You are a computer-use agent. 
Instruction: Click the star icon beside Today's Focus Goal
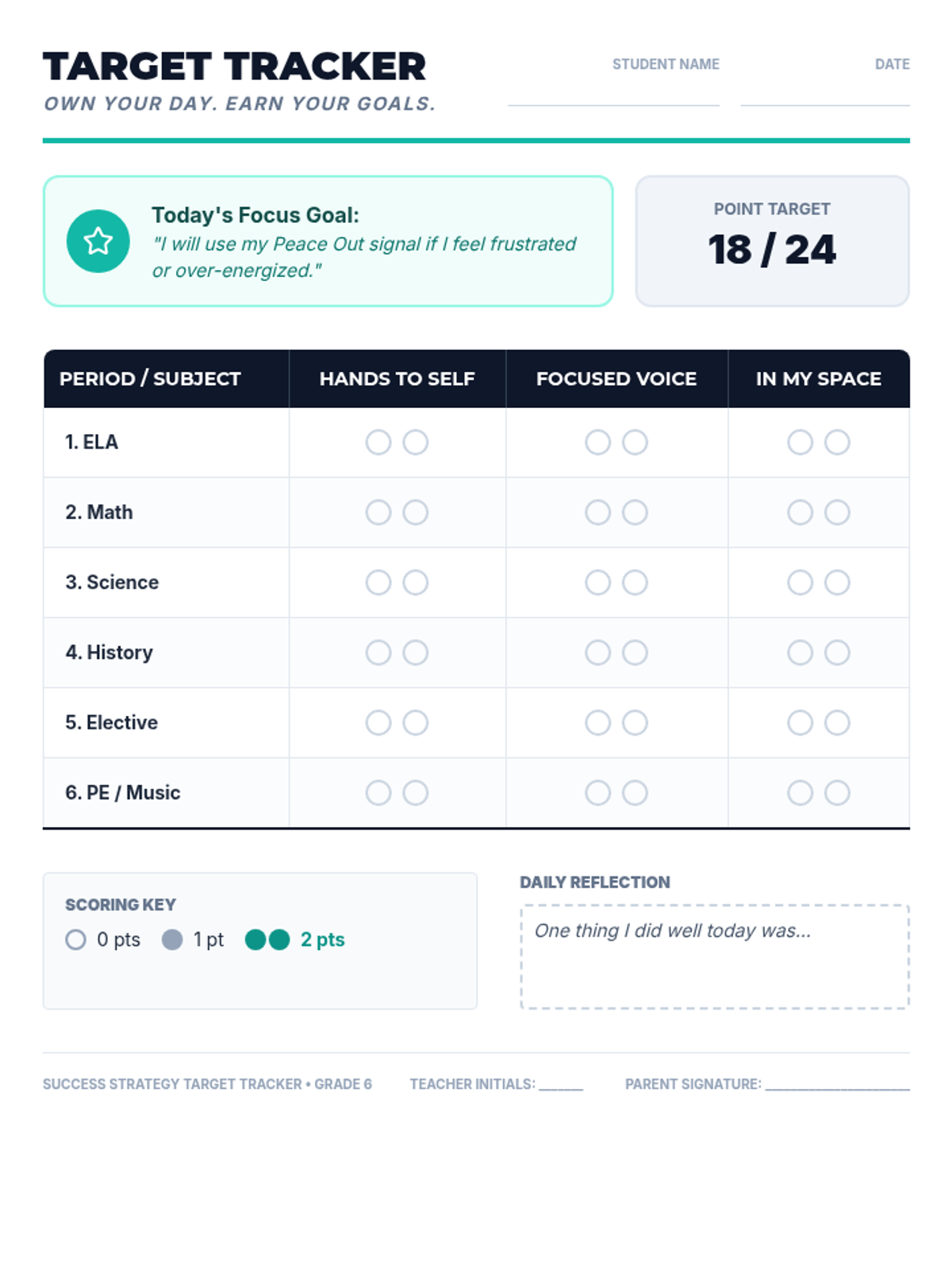(98, 241)
